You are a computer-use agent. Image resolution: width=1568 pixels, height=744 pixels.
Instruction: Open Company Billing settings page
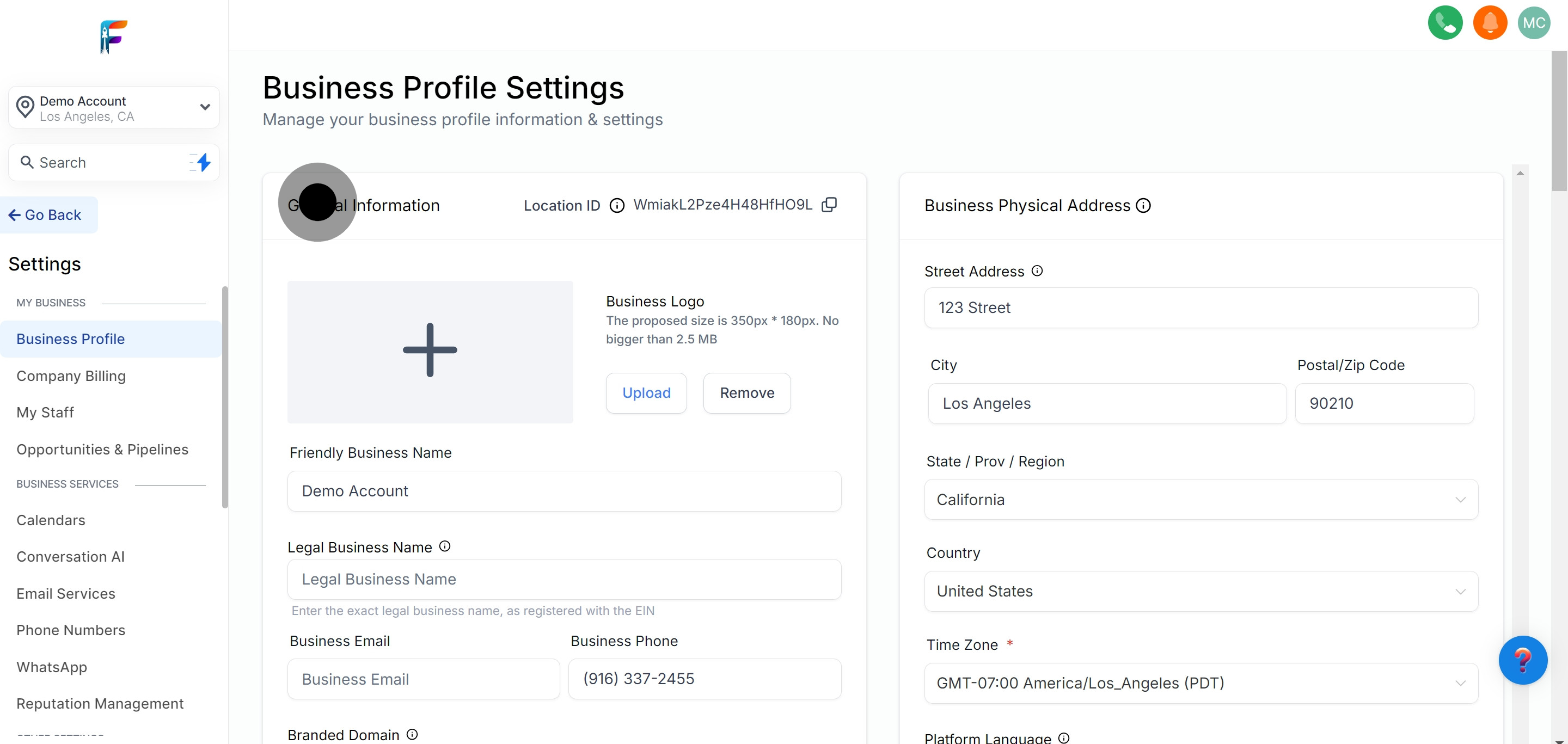[71, 376]
